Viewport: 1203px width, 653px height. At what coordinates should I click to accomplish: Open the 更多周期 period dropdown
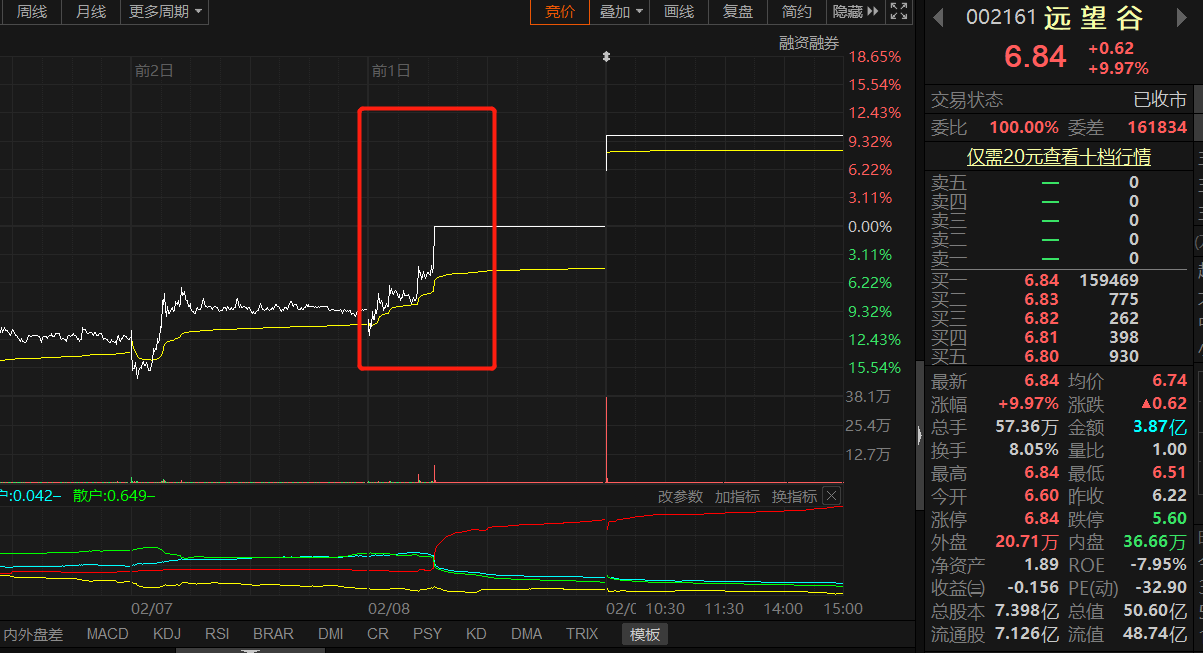click(x=165, y=12)
